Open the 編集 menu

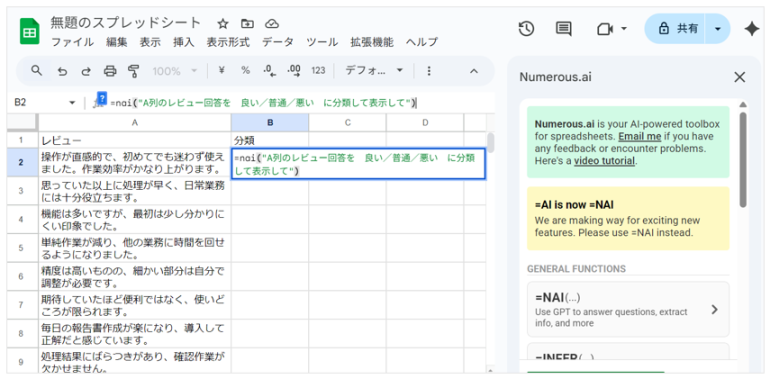tap(117, 42)
